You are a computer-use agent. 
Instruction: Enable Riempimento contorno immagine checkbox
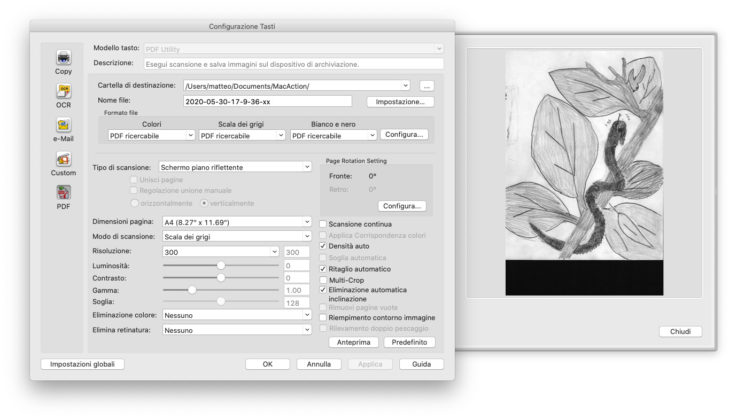point(323,318)
